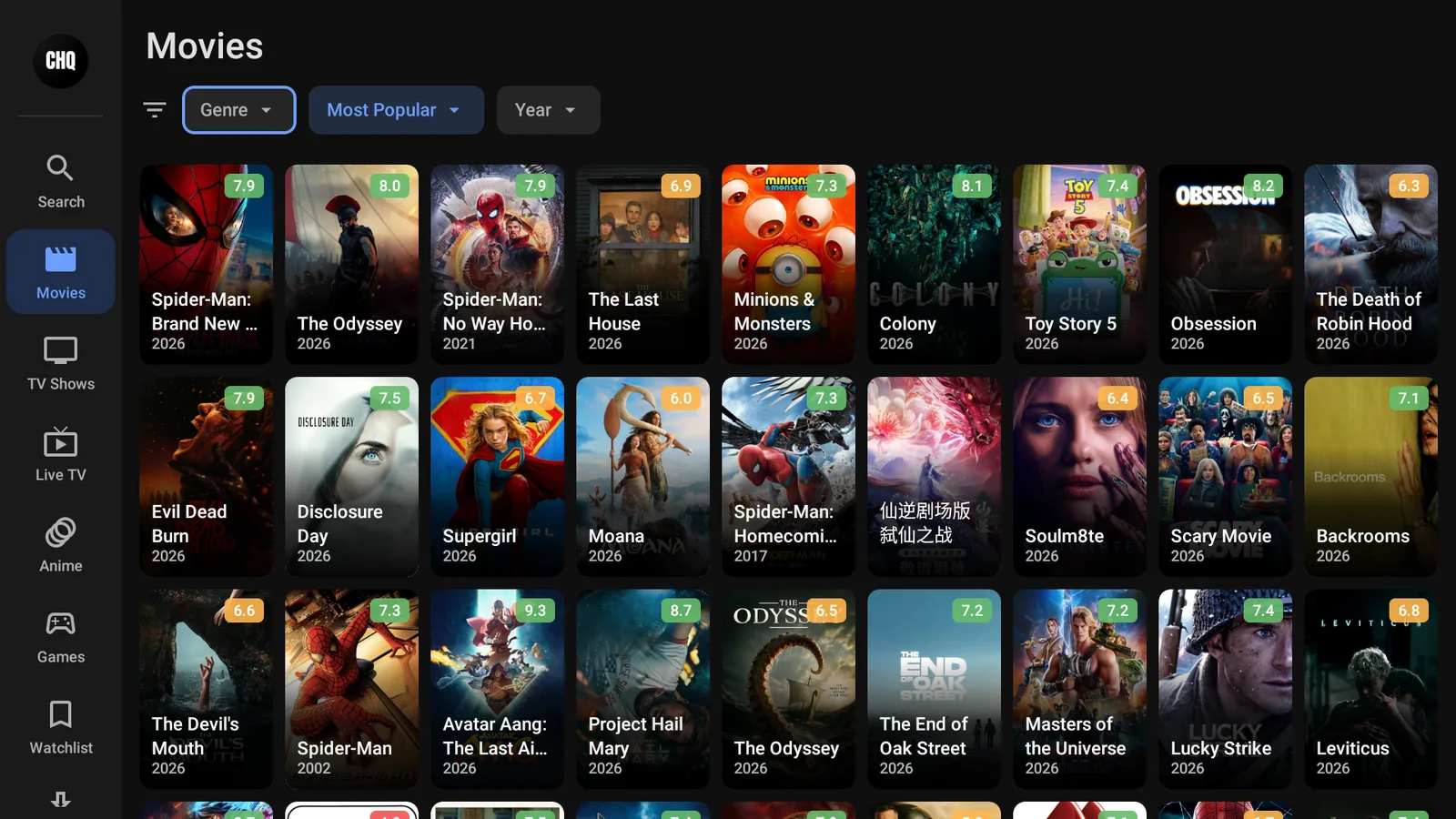Click the 9.3 rating badge on Avatar Aang
Image resolution: width=1456 pixels, height=819 pixels.
point(535,611)
